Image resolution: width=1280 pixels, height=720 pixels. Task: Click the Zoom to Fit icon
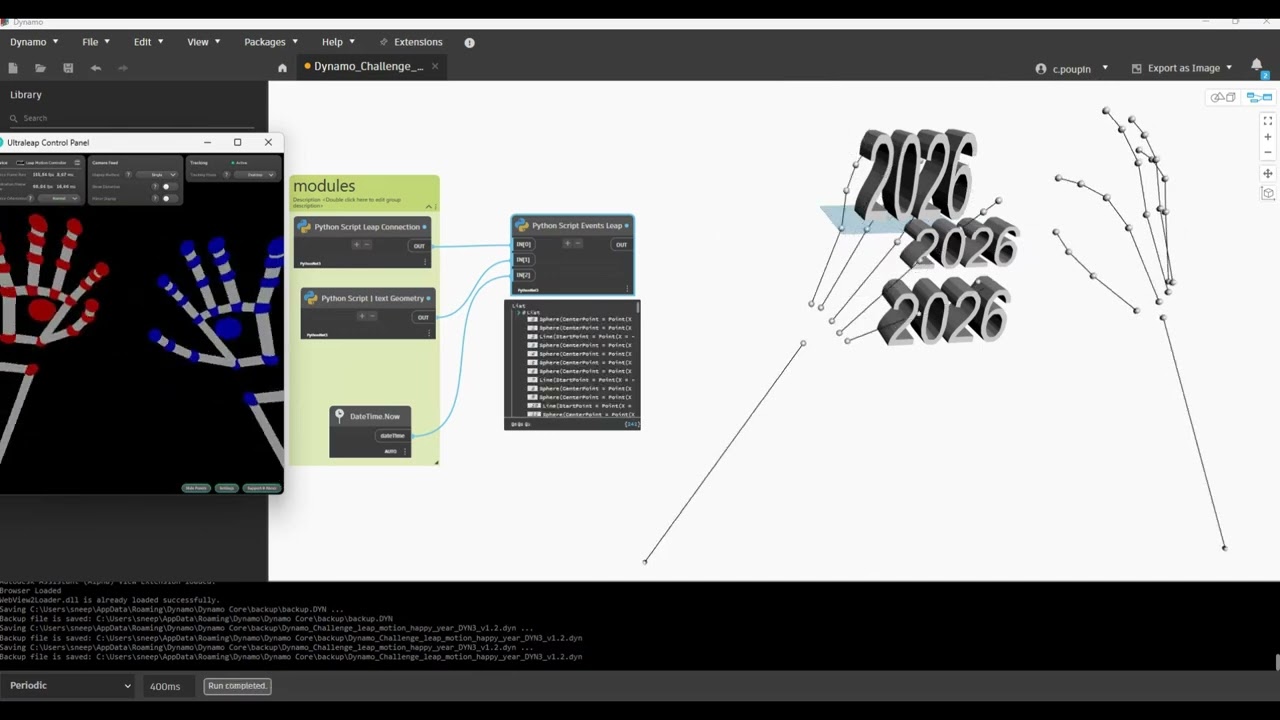tap(1268, 121)
